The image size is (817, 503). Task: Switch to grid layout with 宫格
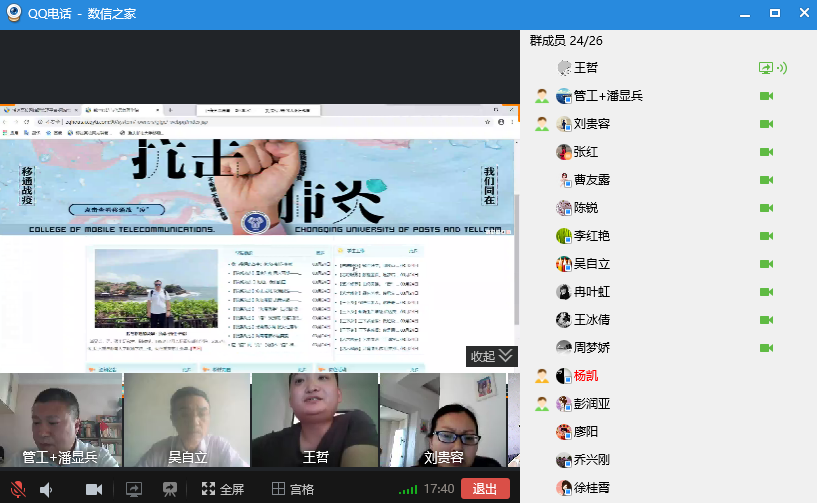(x=293, y=489)
